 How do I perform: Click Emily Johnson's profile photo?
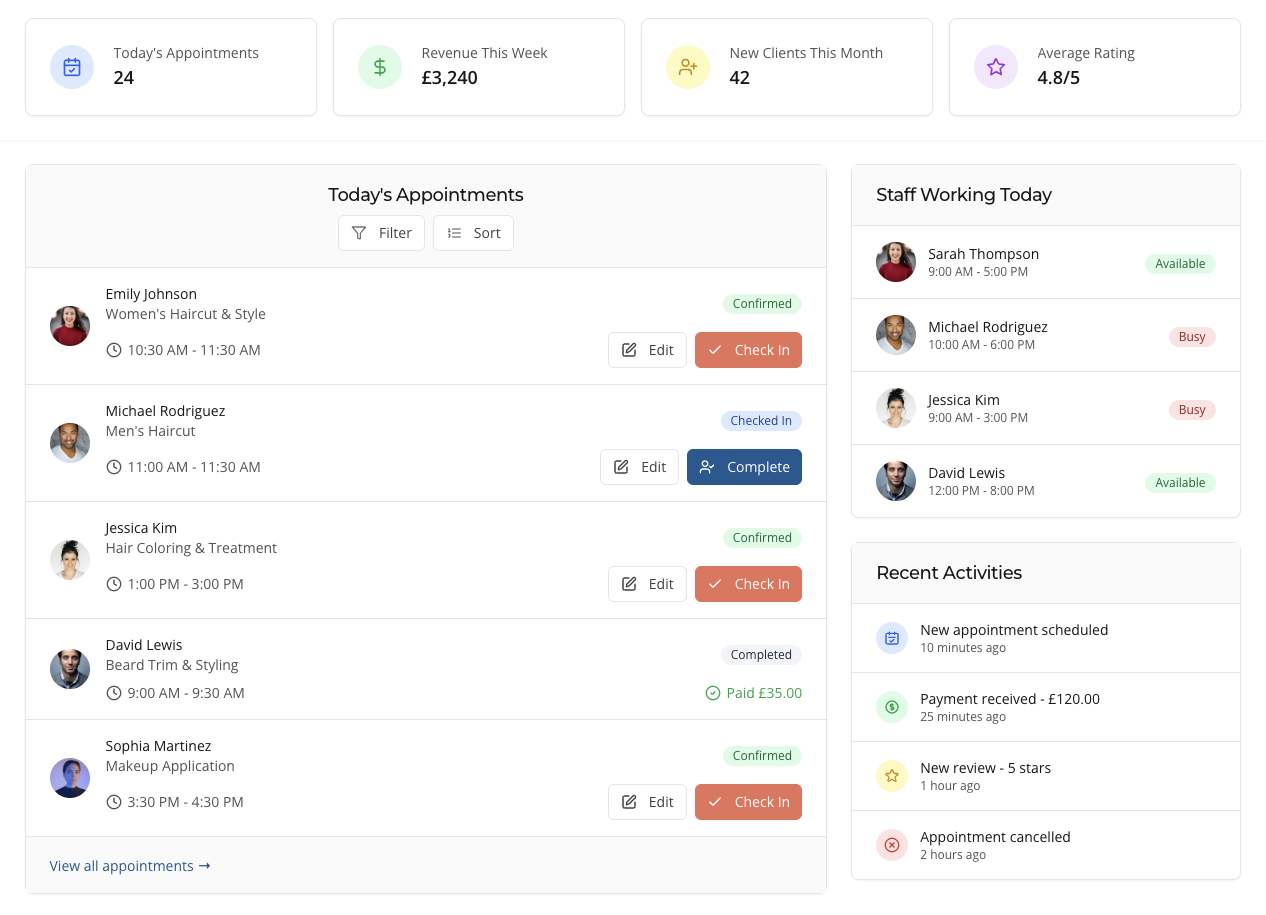(69, 325)
